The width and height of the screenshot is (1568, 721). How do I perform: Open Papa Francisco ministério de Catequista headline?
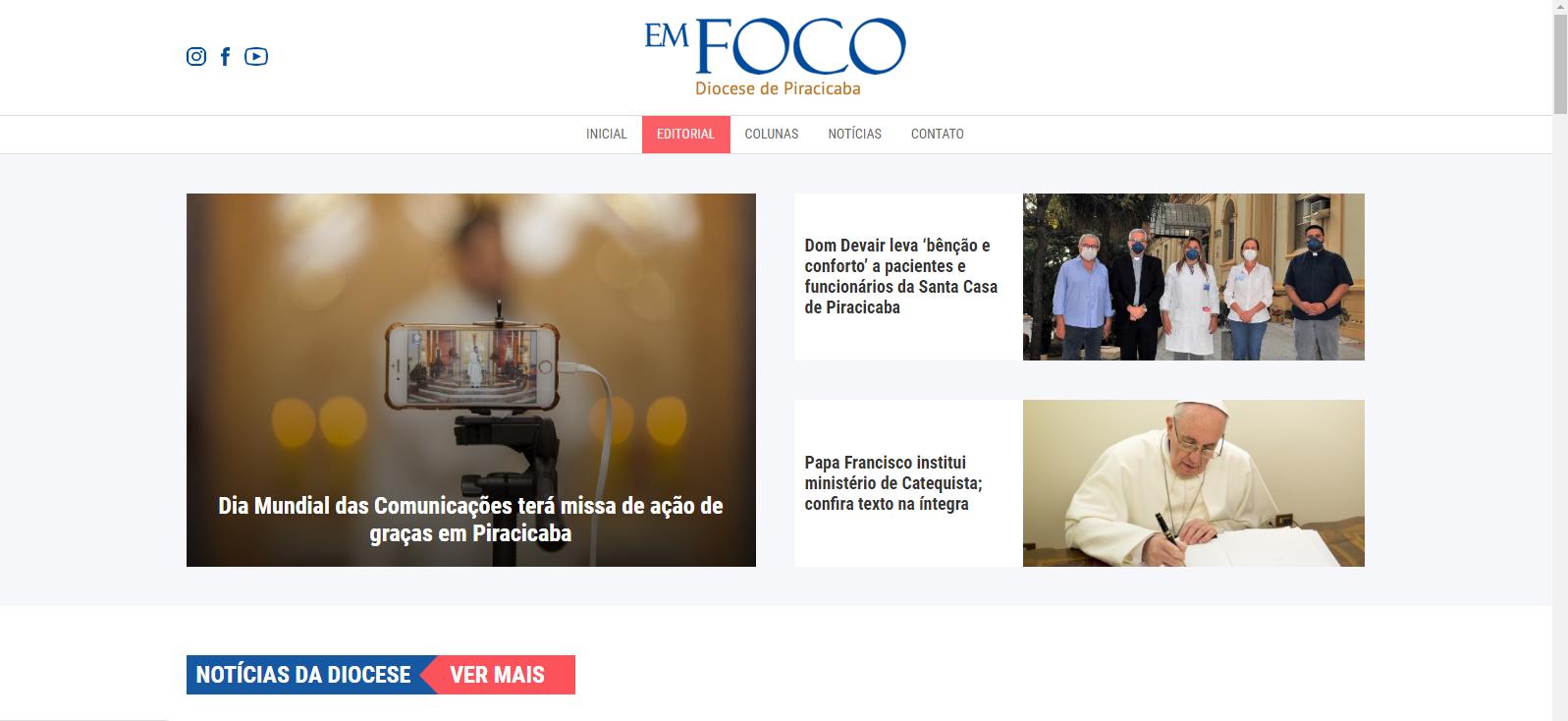pyautogui.click(x=893, y=483)
